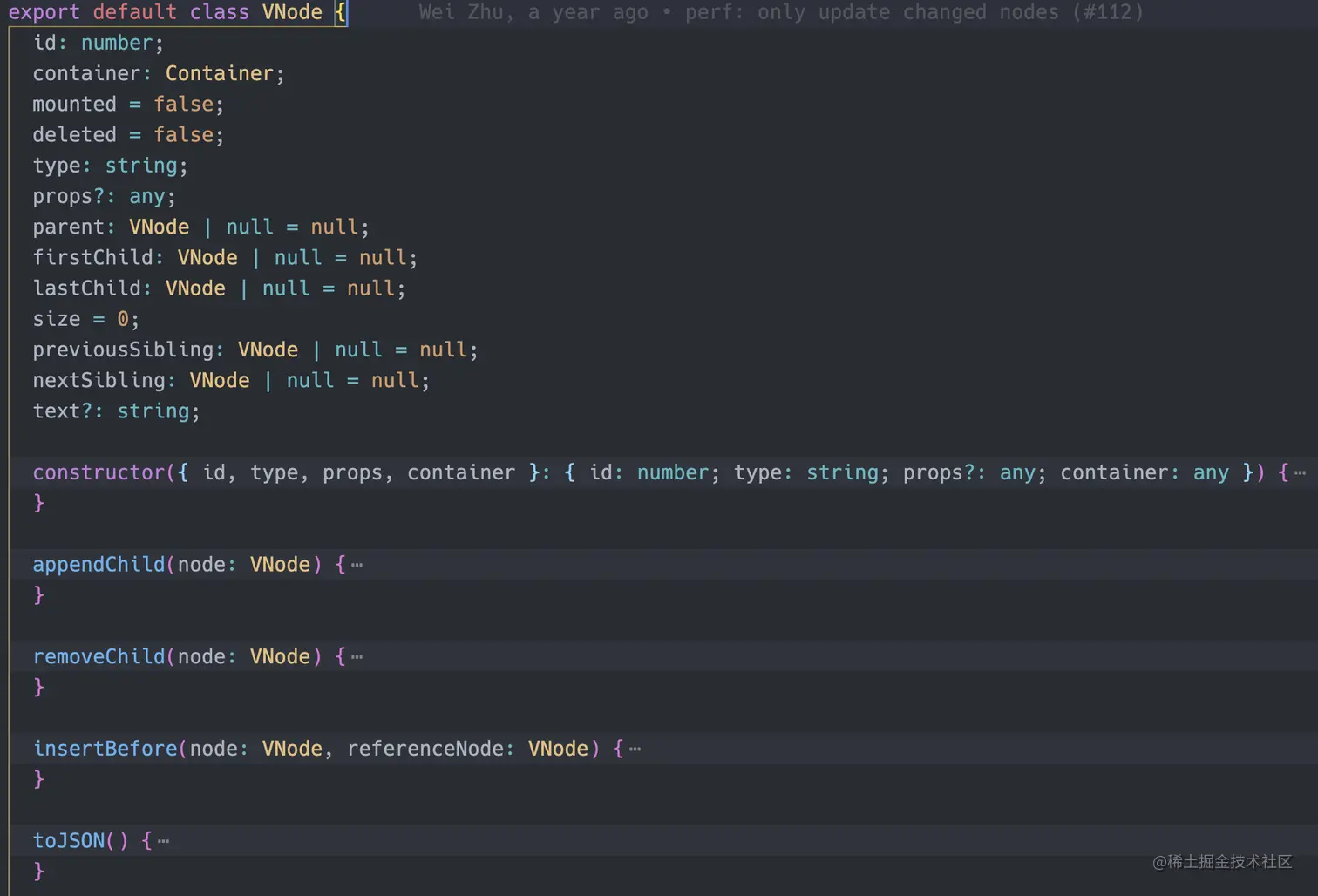1318x896 pixels.
Task: Expand the folded toJSON method body
Action: (x=163, y=841)
